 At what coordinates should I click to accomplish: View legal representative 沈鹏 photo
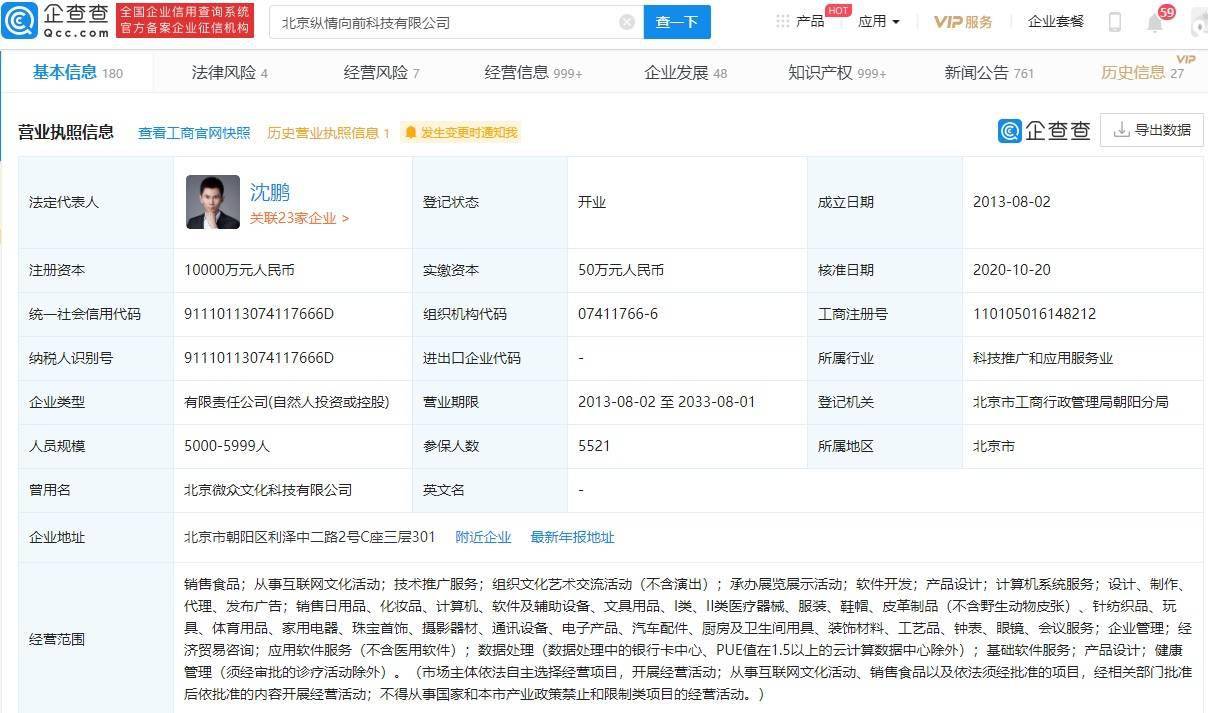(213, 202)
